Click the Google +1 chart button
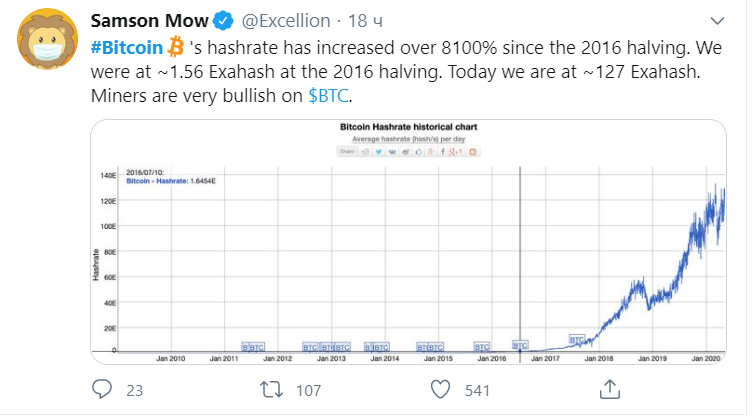754x416 pixels. point(456,152)
